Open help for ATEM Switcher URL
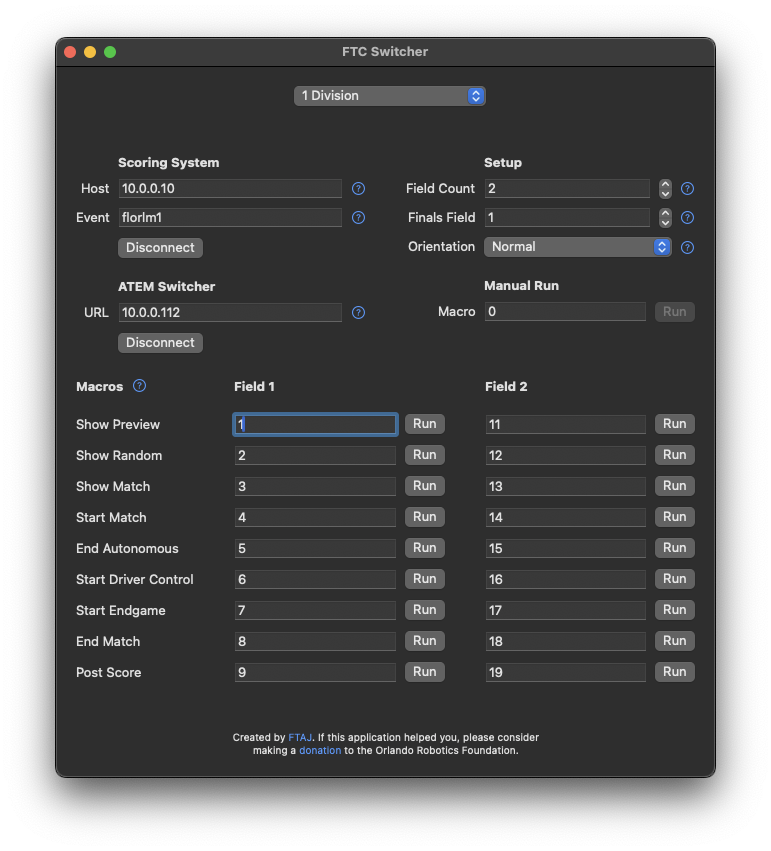This screenshot has height=851, width=771. pyautogui.click(x=358, y=313)
